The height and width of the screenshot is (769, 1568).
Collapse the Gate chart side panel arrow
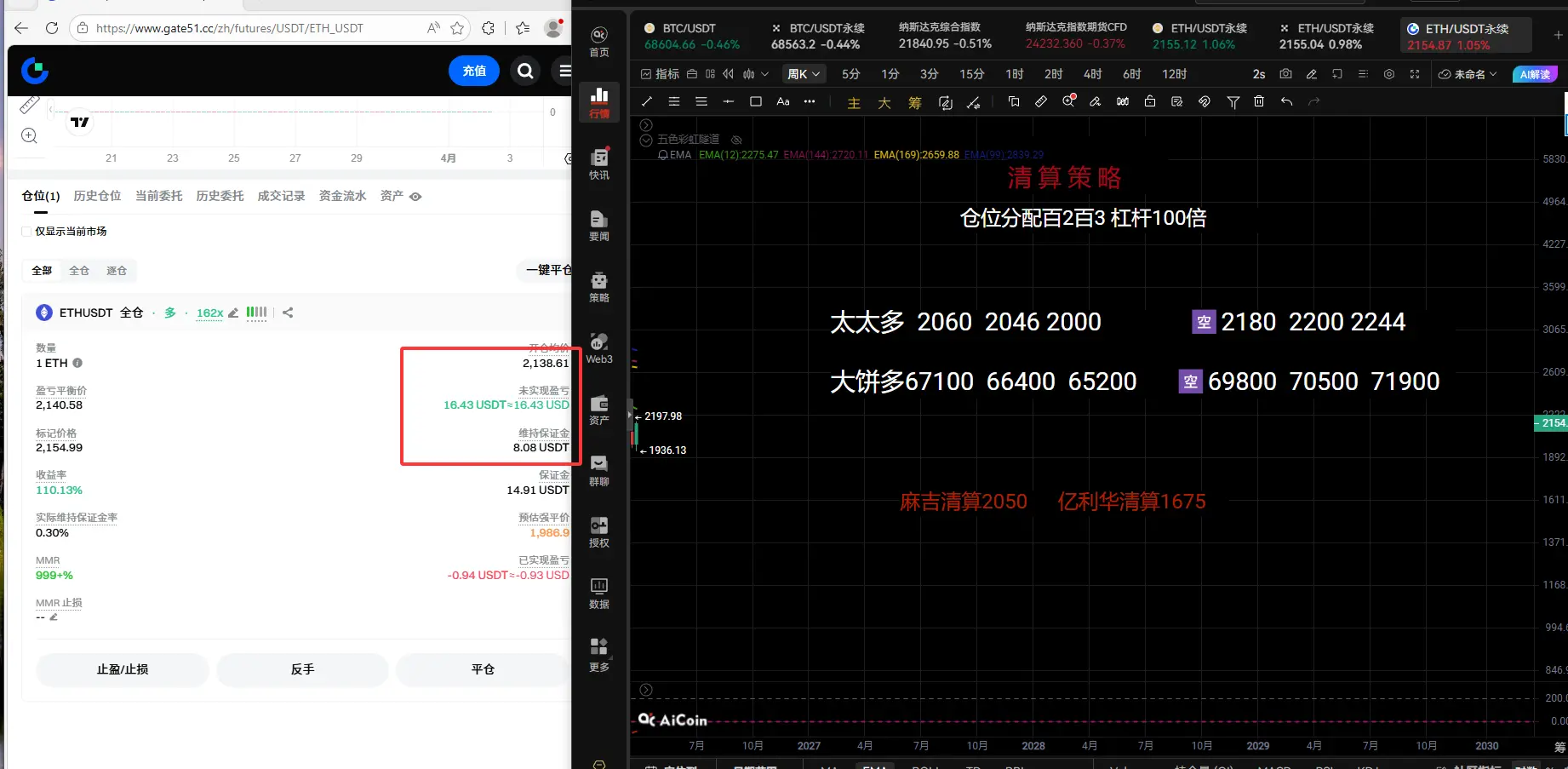coord(51,110)
